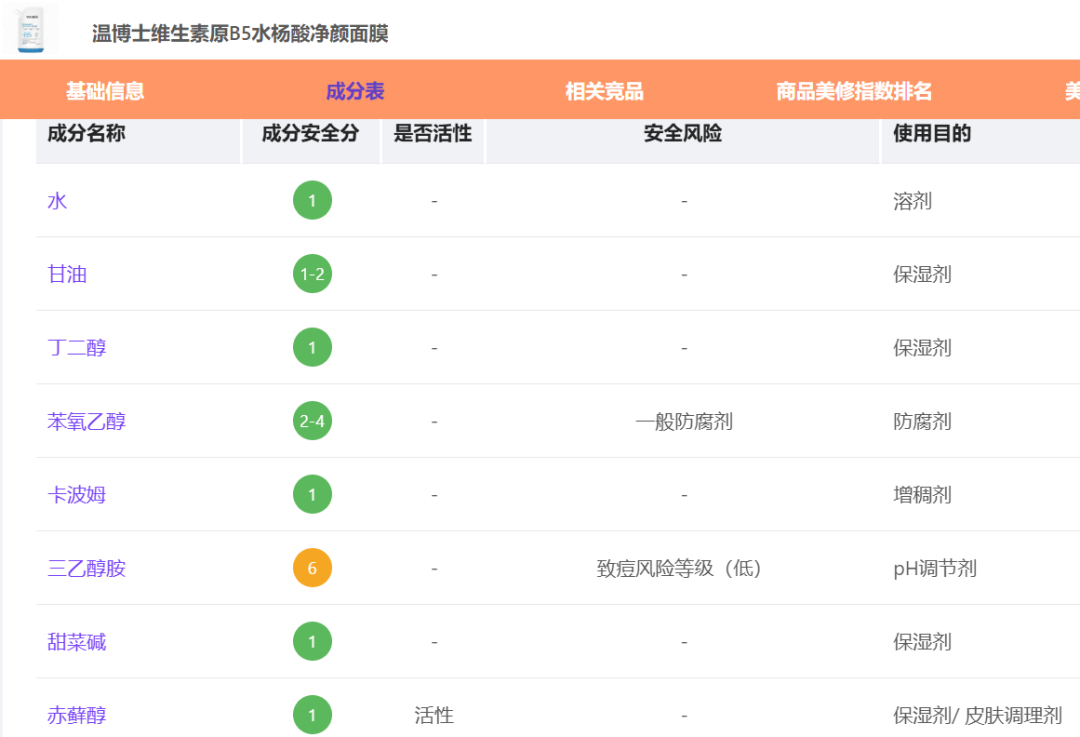The height and width of the screenshot is (737, 1080).
Task: Click the 甜菜碱 ingredient link
Action: (77, 642)
